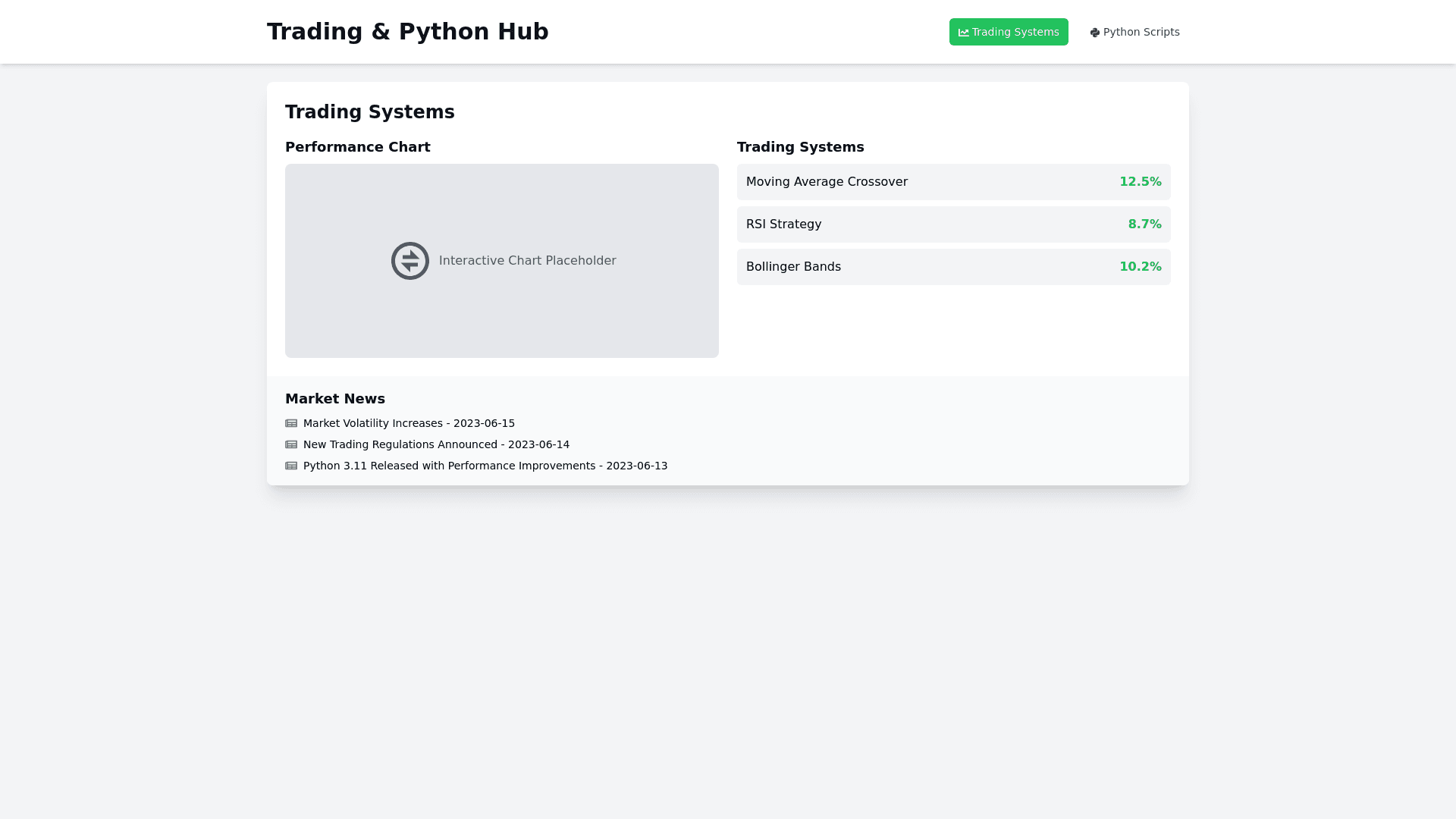Click newspaper icon beside Market Volatility news
This screenshot has height=819, width=1456.
(x=291, y=424)
